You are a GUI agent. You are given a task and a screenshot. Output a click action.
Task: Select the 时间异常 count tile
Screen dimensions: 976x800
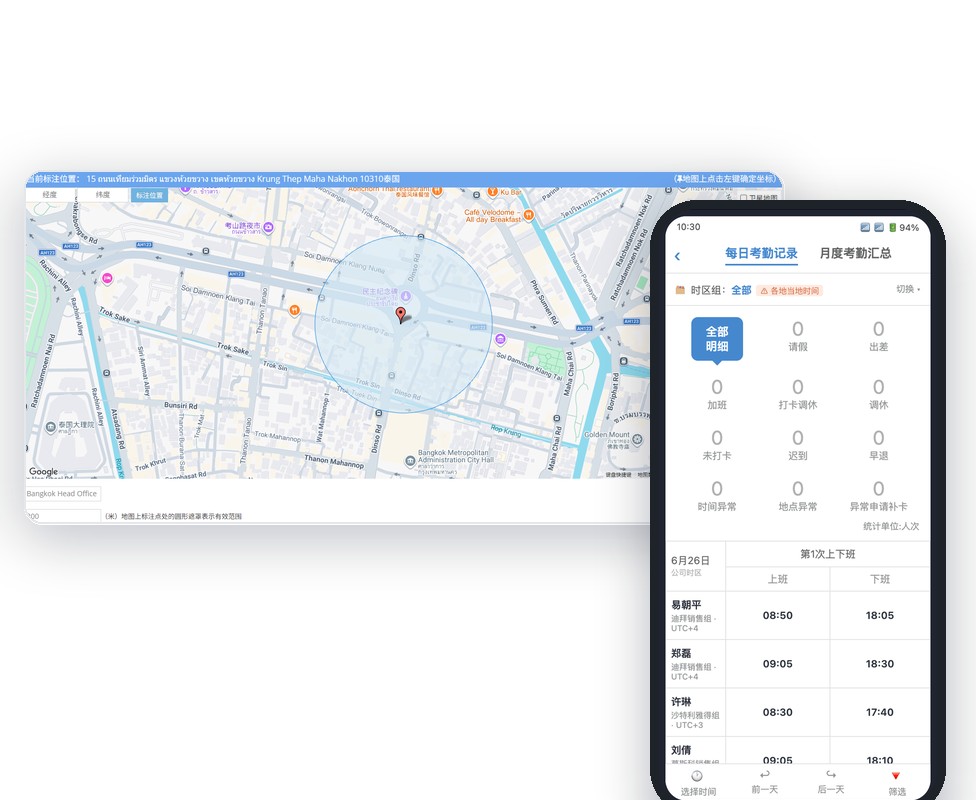716,497
